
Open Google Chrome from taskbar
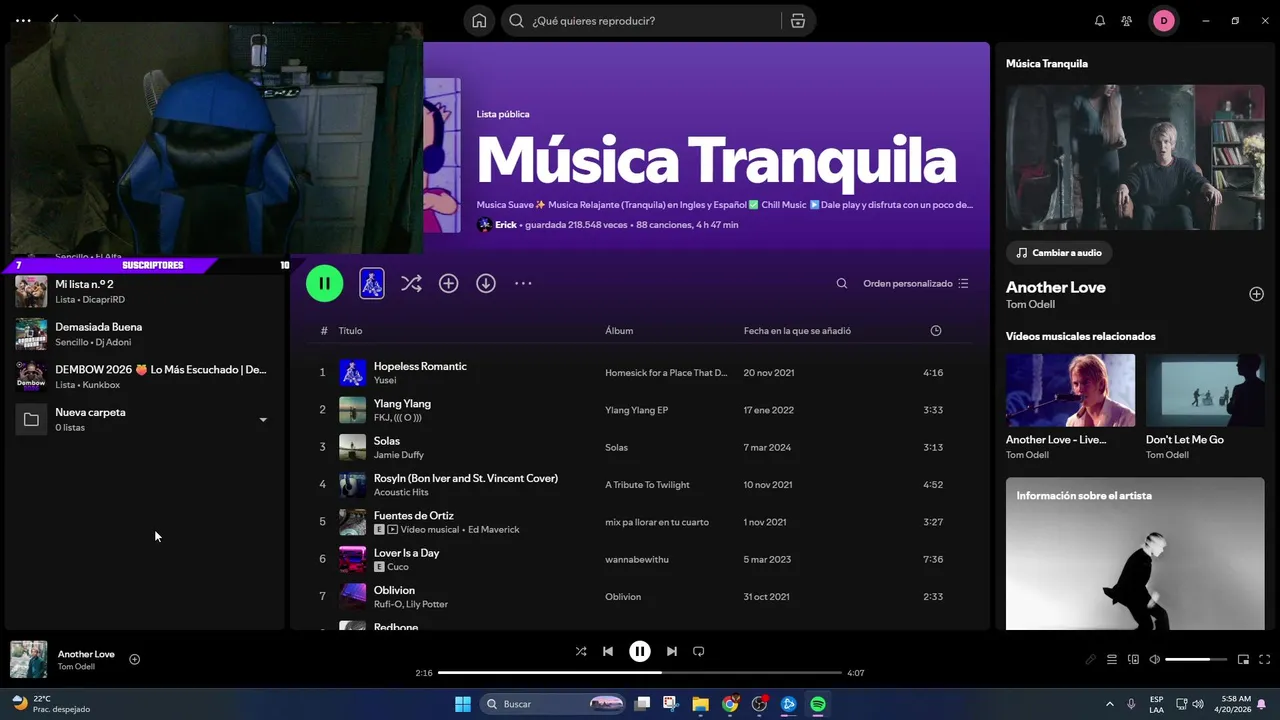click(x=730, y=704)
